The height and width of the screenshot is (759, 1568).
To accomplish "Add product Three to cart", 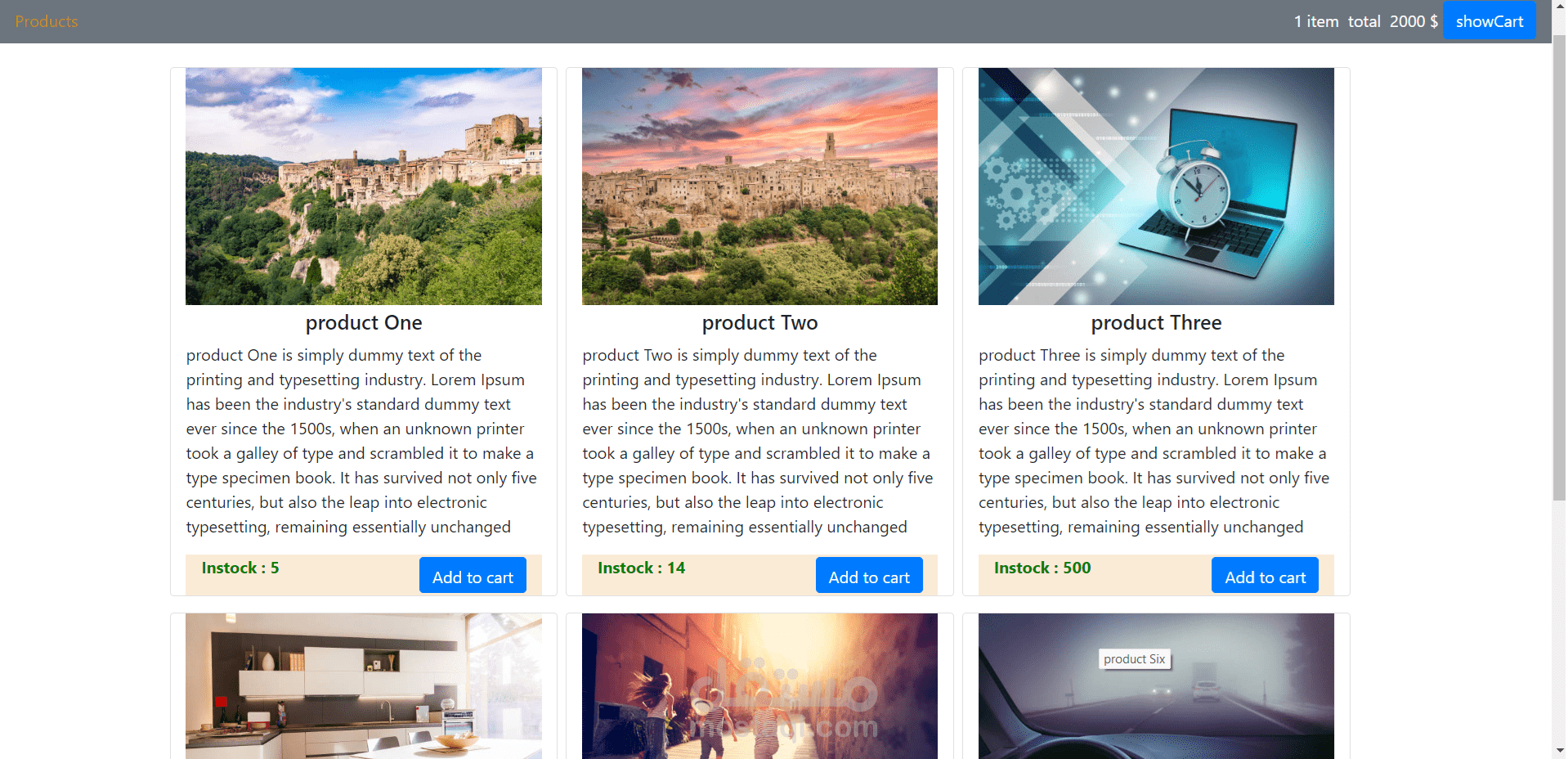I will 1265,576.
